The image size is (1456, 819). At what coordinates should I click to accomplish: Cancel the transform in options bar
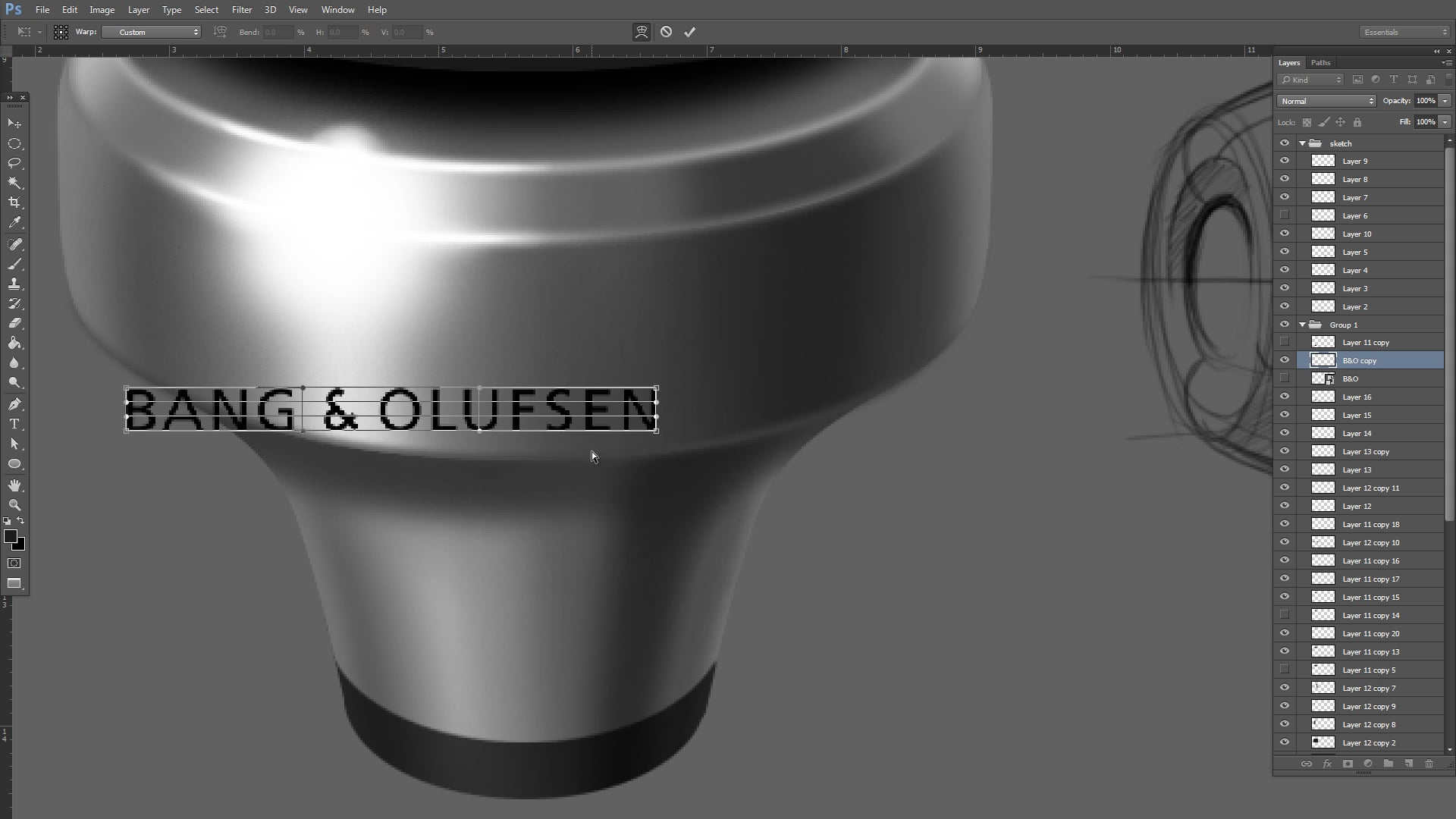[x=666, y=32]
